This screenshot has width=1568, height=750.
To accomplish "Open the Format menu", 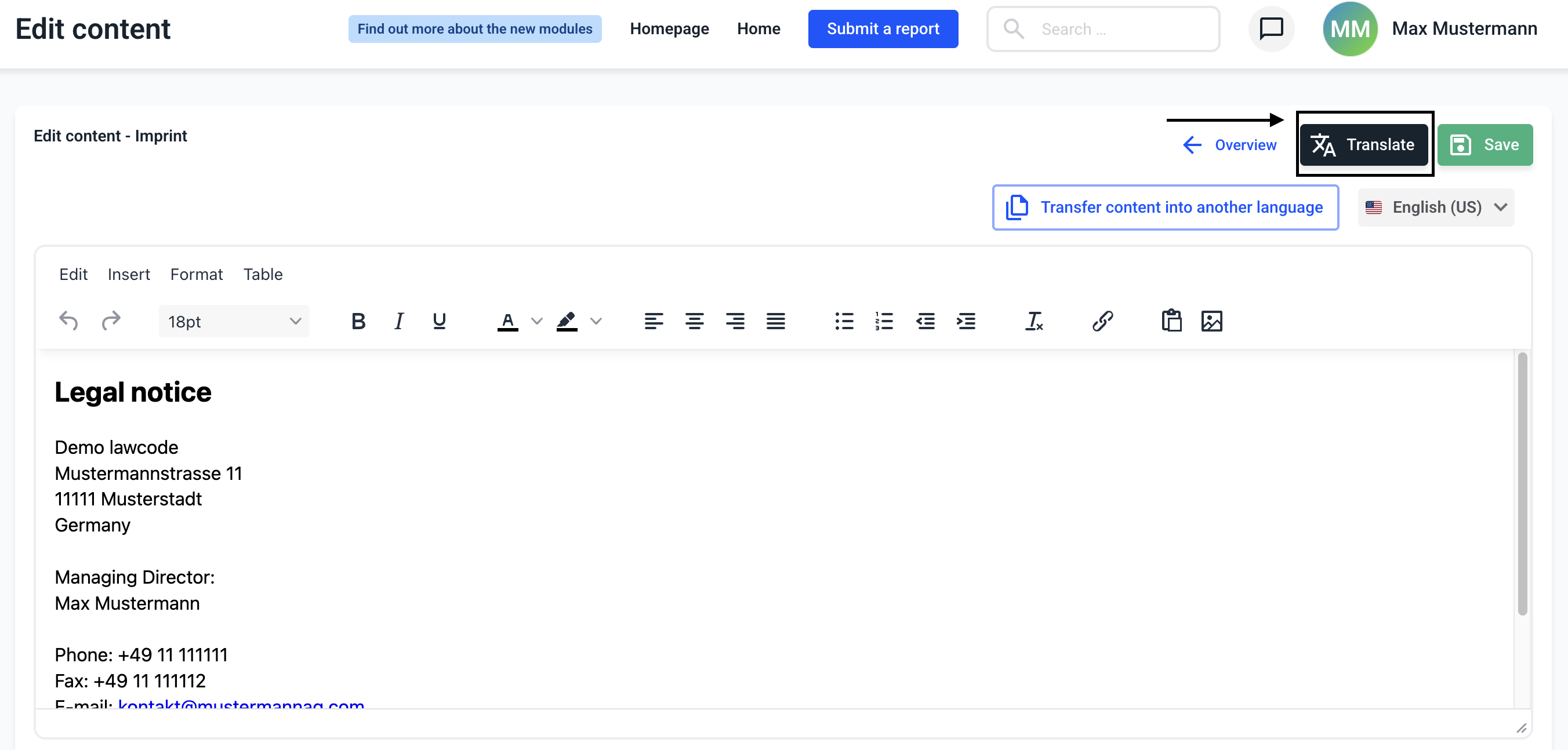I will point(196,274).
